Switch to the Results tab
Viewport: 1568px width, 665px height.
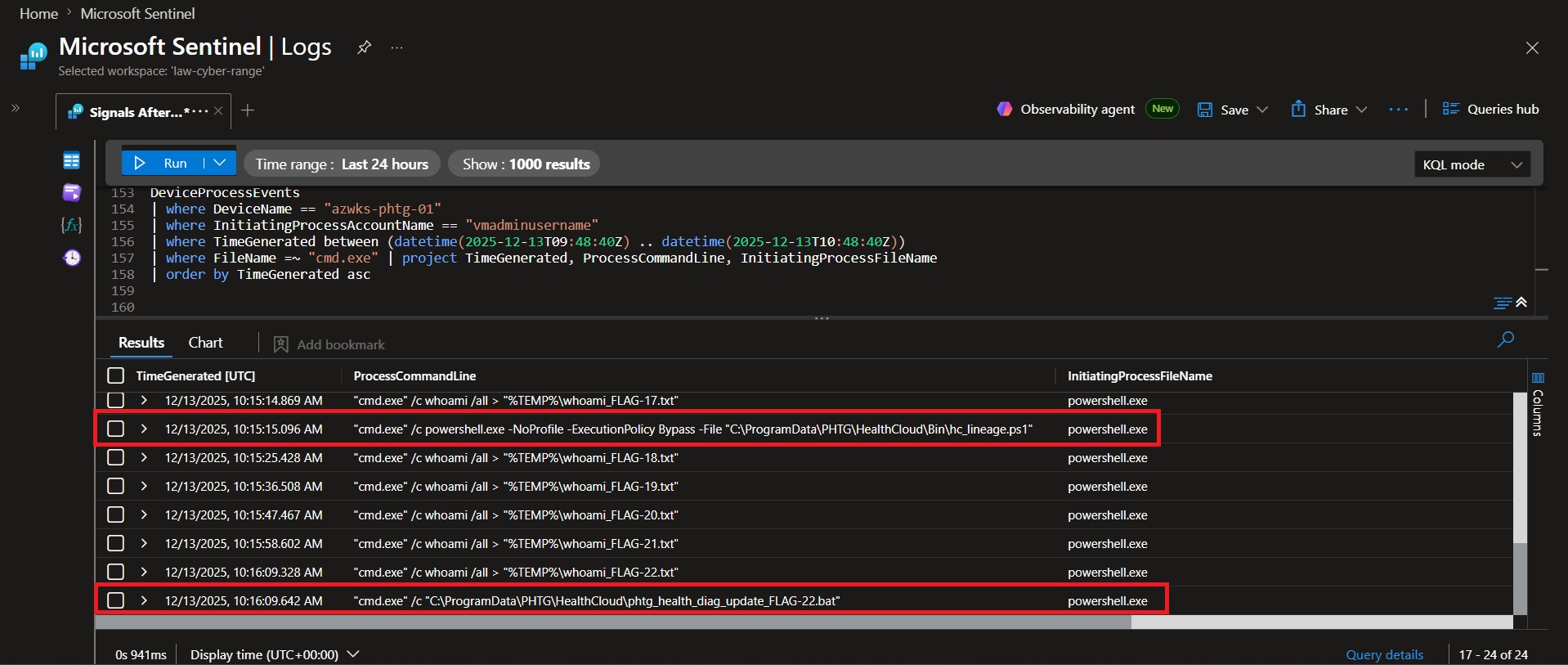[x=141, y=343]
